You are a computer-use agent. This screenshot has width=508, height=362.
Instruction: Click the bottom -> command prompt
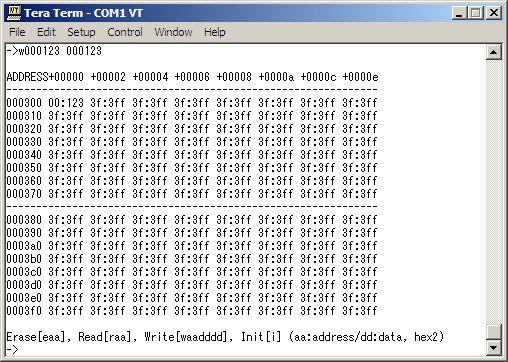[x=12, y=350]
